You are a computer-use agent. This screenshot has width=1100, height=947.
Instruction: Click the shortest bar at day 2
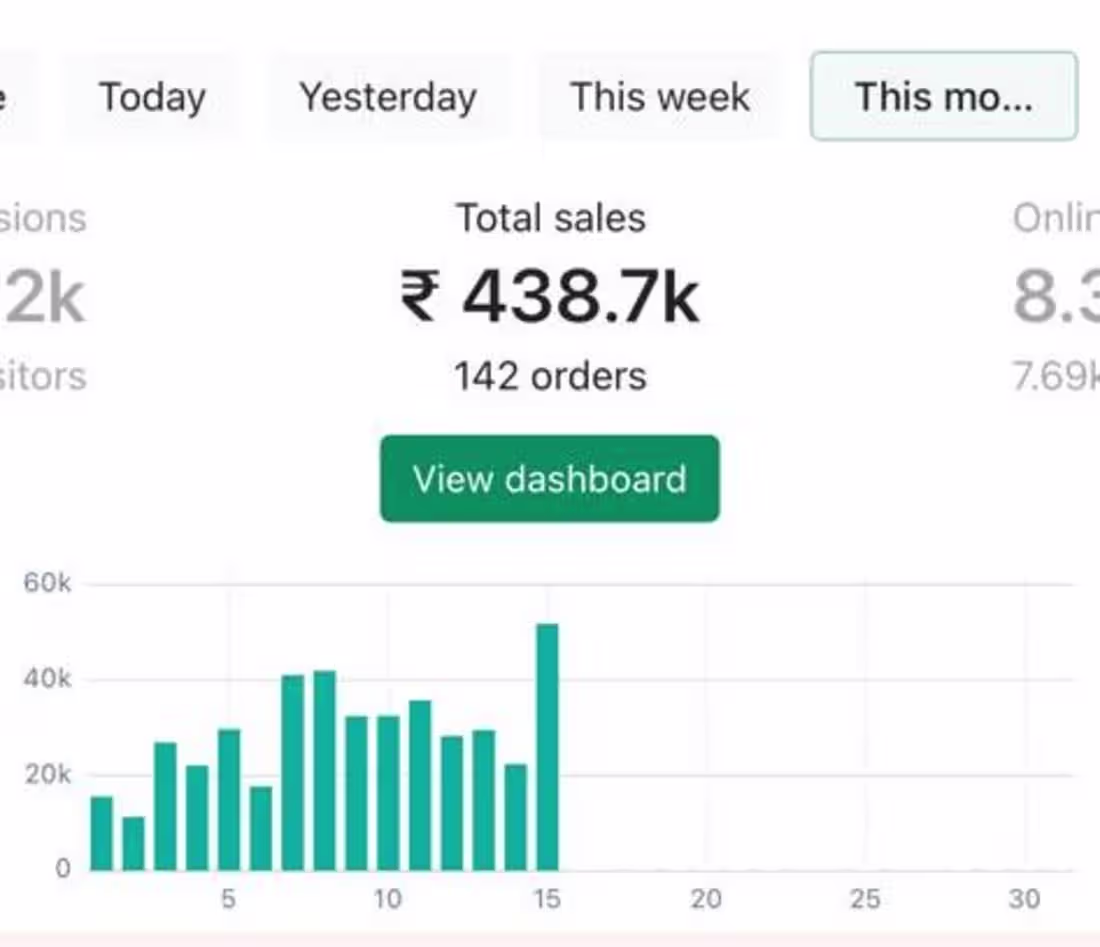point(133,843)
